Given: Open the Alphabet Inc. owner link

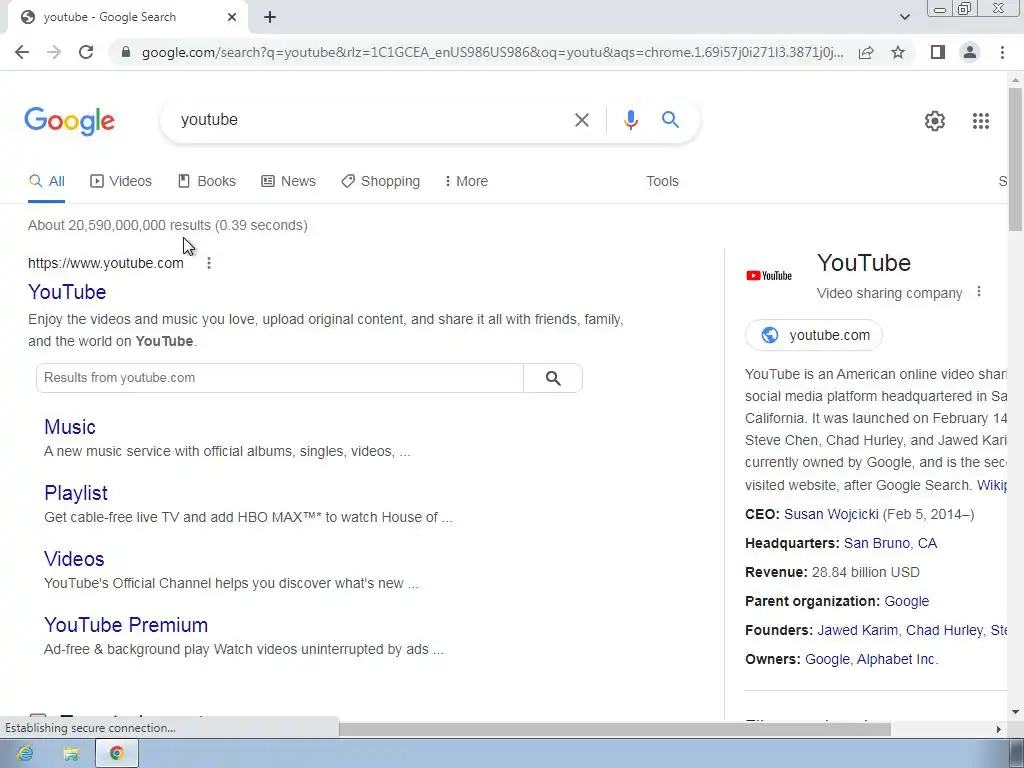Looking at the screenshot, I should click(897, 660).
